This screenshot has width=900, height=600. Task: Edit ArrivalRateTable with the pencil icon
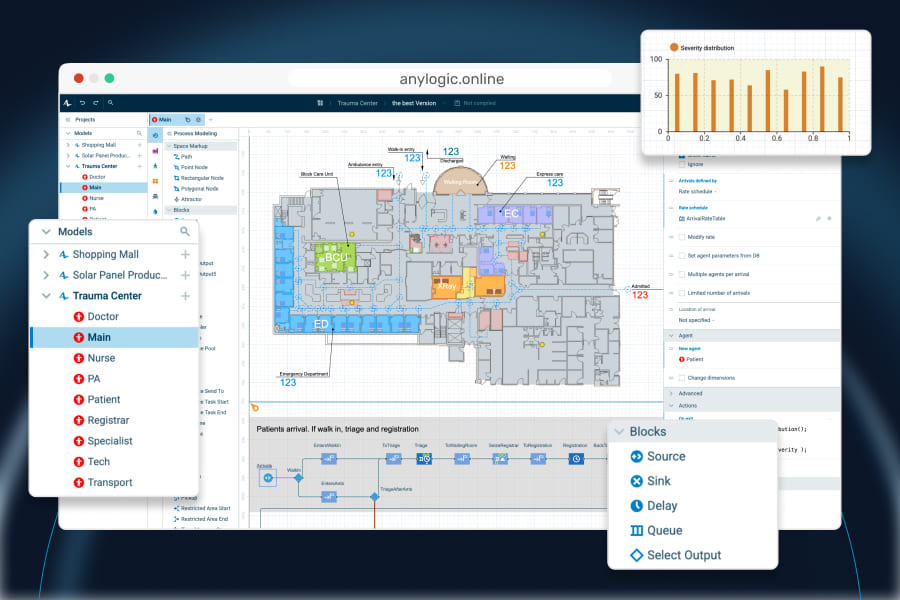818,218
